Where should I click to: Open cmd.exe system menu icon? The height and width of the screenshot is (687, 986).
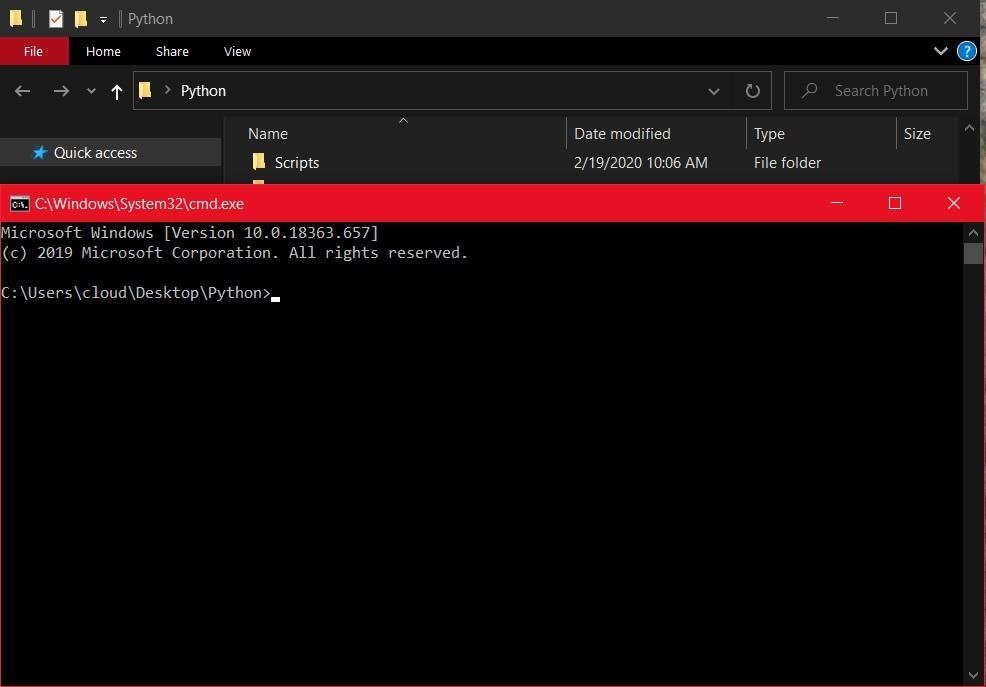click(x=19, y=204)
